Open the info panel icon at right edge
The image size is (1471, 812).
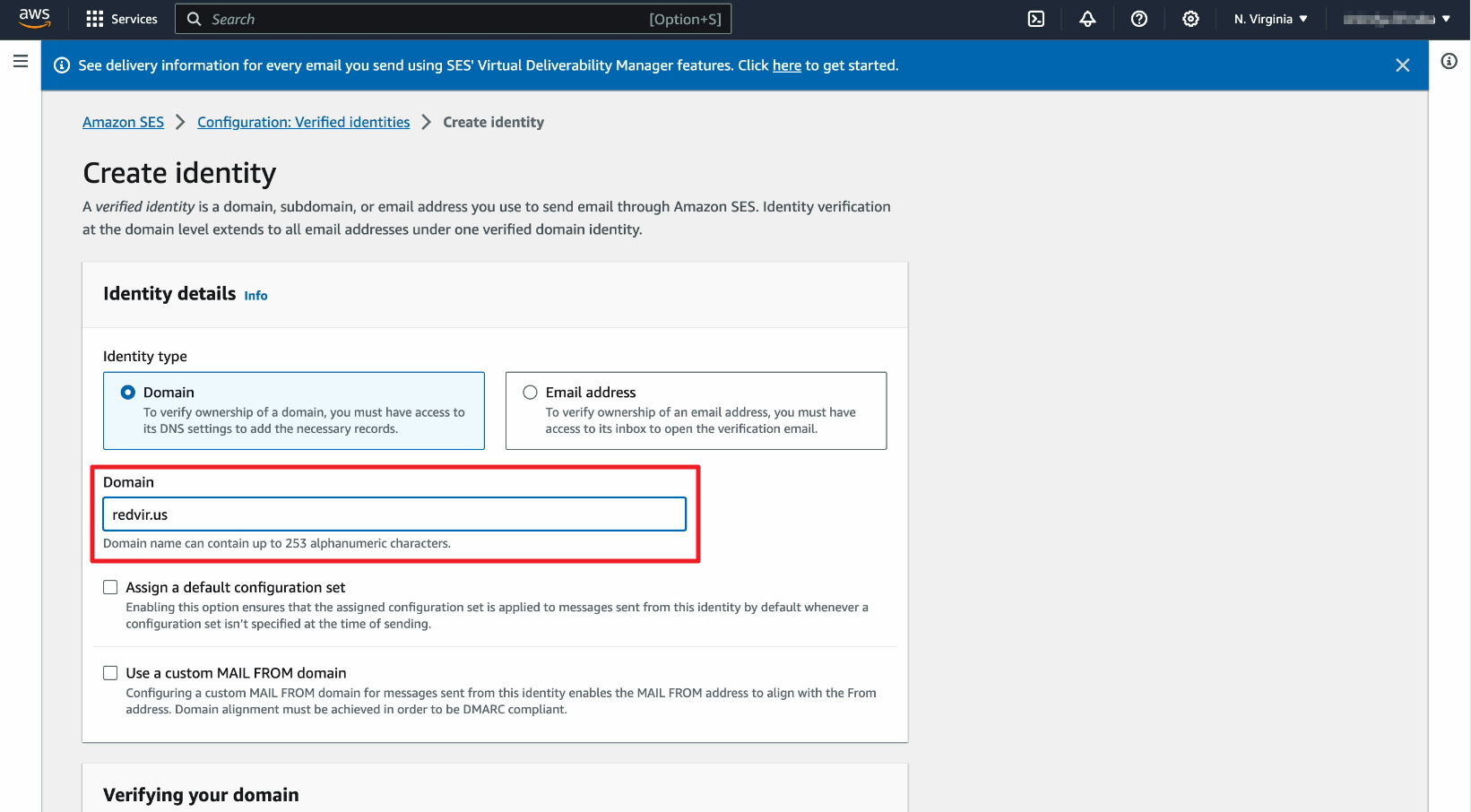pos(1449,61)
